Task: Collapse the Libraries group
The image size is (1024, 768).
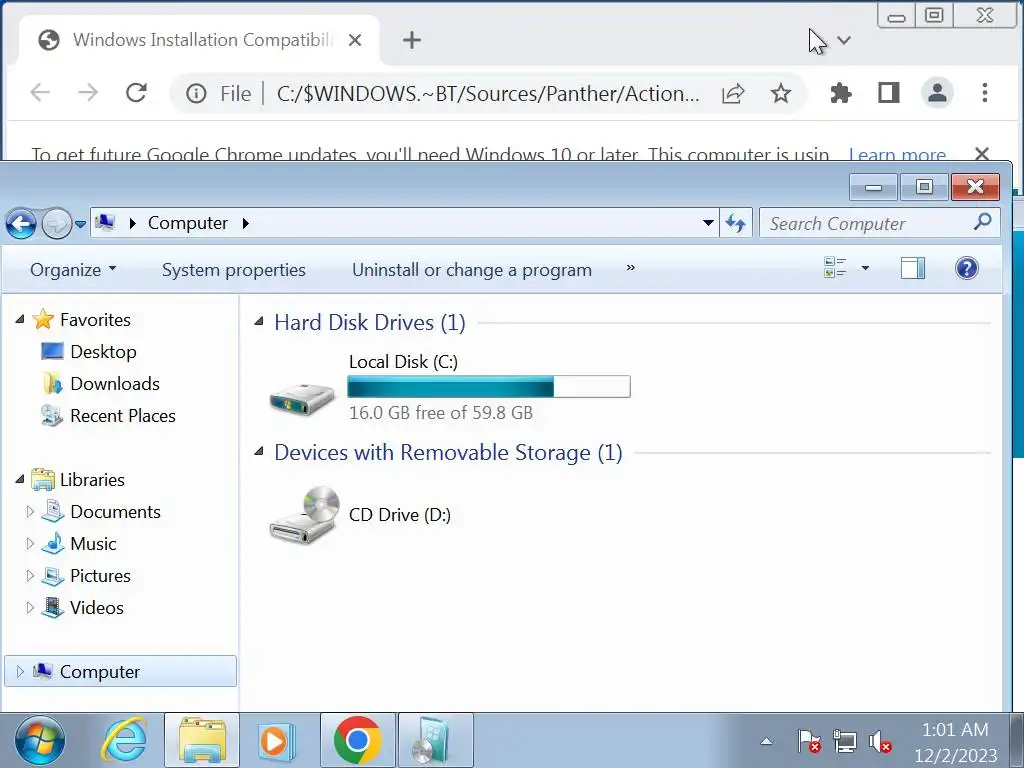Action: click(20, 479)
